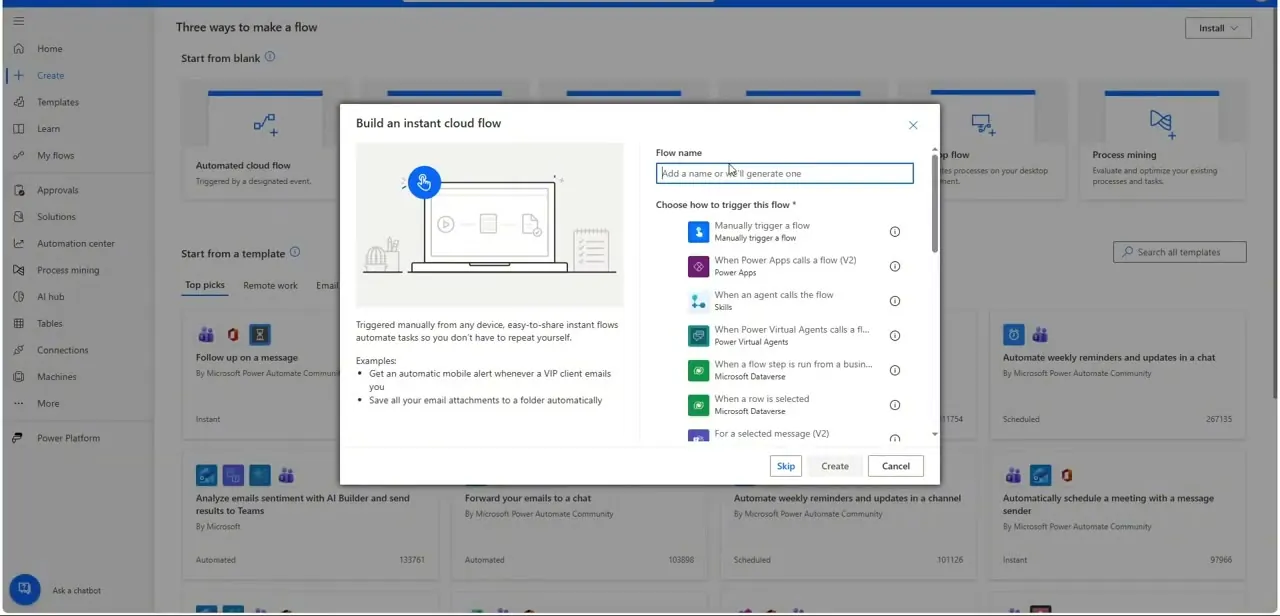Open Automatically schedule a meeting template
Viewport: 1280px width, 616px height.
click(x=1117, y=515)
